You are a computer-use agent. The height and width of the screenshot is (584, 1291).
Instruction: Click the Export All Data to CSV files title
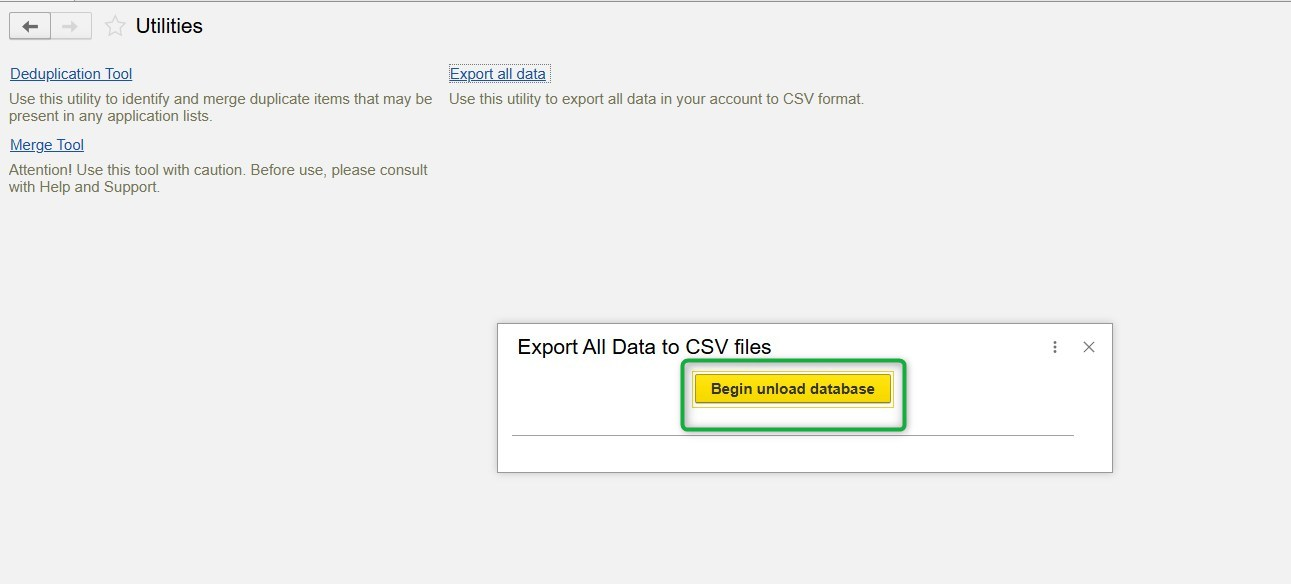coord(644,347)
